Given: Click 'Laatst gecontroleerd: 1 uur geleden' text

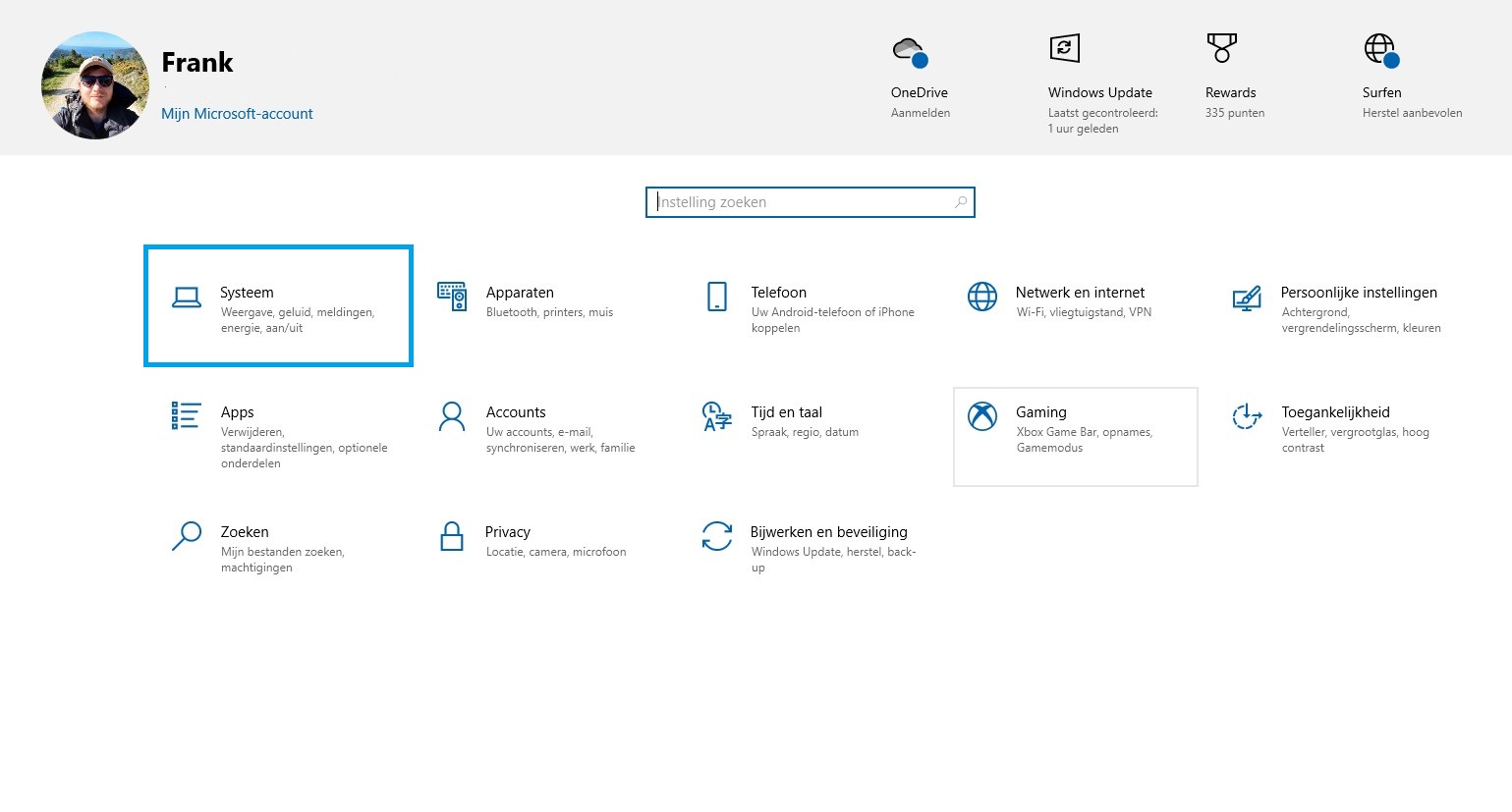Looking at the screenshot, I should click(1102, 121).
